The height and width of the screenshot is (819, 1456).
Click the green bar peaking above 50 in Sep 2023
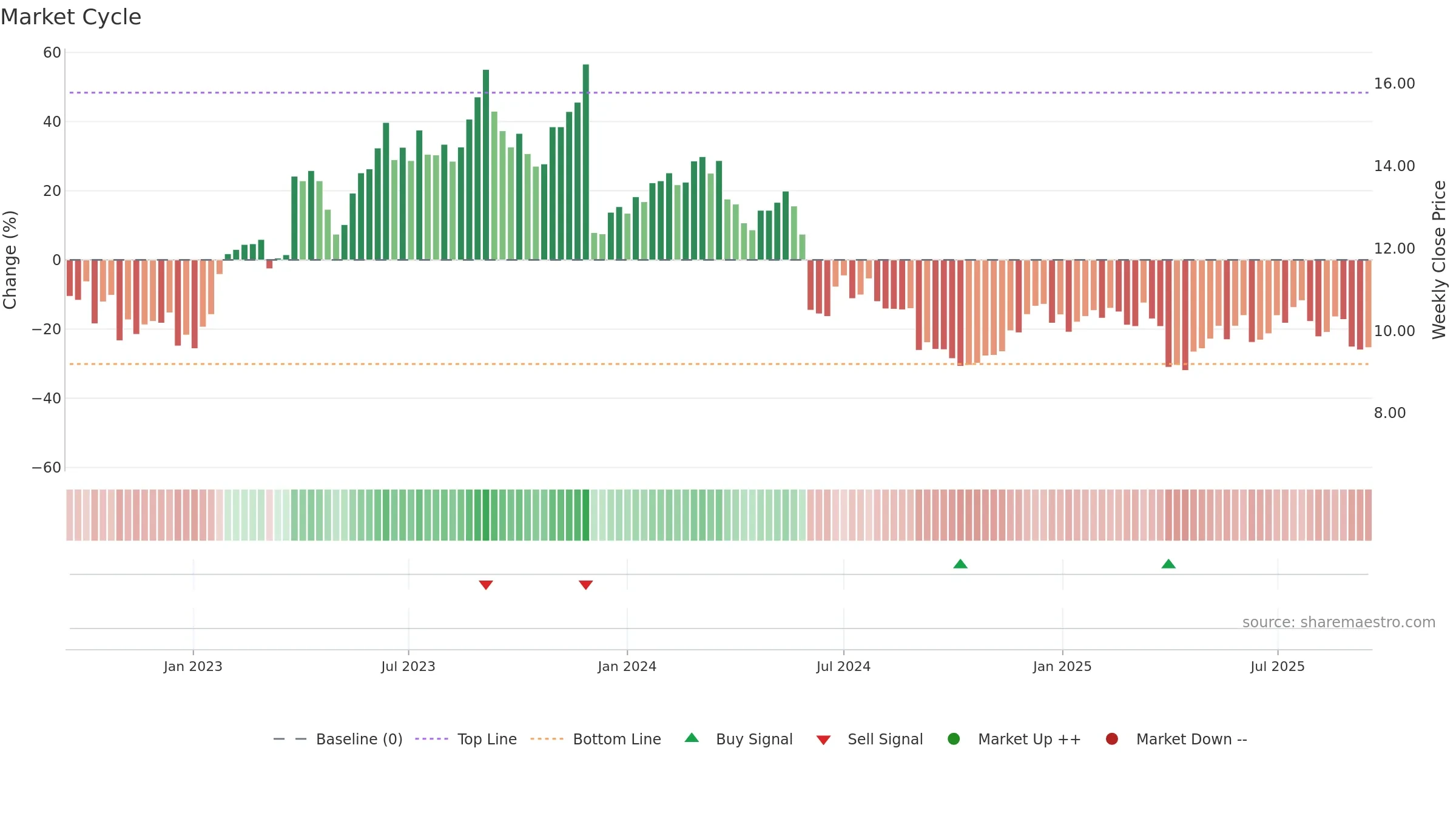tap(486, 165)
